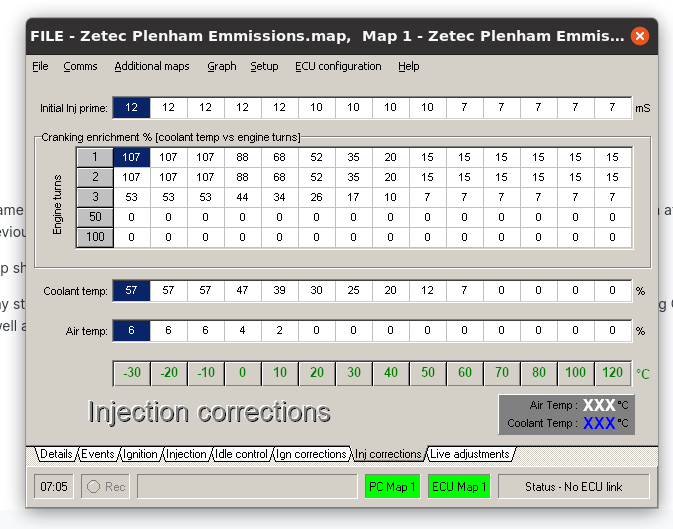Click the 60 °C temperature header
This screenshot has height=529, width=673.
pos(464,373)
